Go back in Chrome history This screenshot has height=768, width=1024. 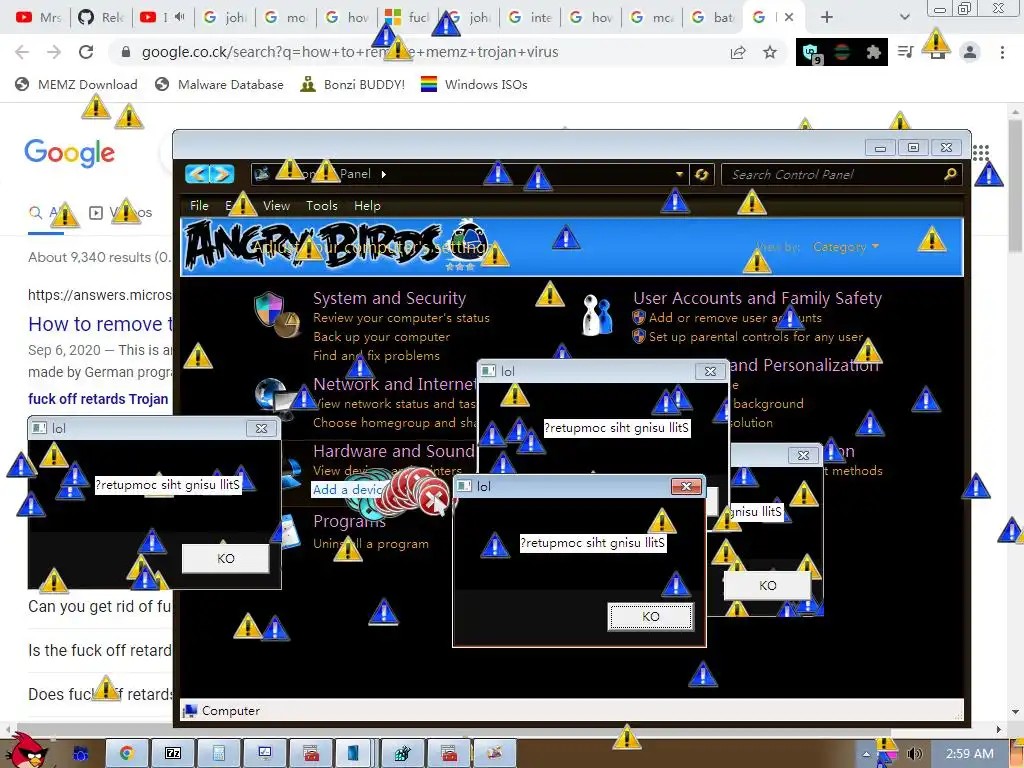[22, 52]
